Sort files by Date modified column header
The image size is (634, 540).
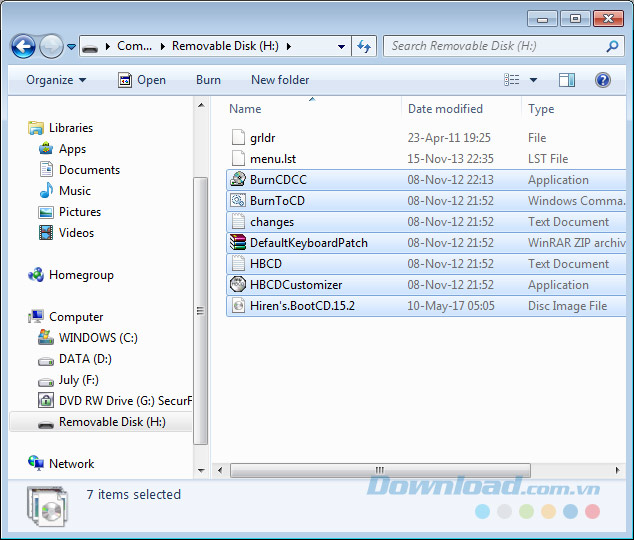(x=445, y=109)
